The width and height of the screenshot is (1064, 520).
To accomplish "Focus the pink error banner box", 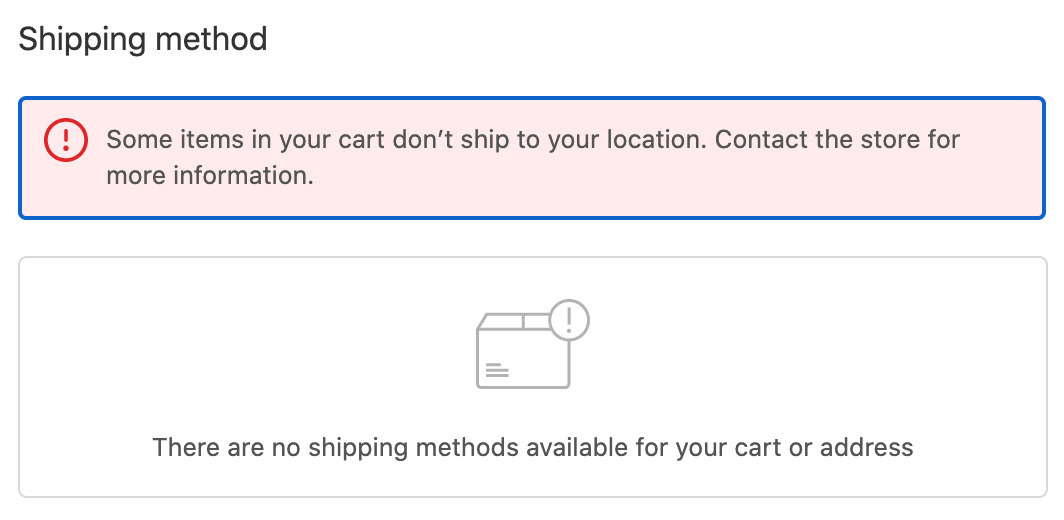I will (532, 157).
